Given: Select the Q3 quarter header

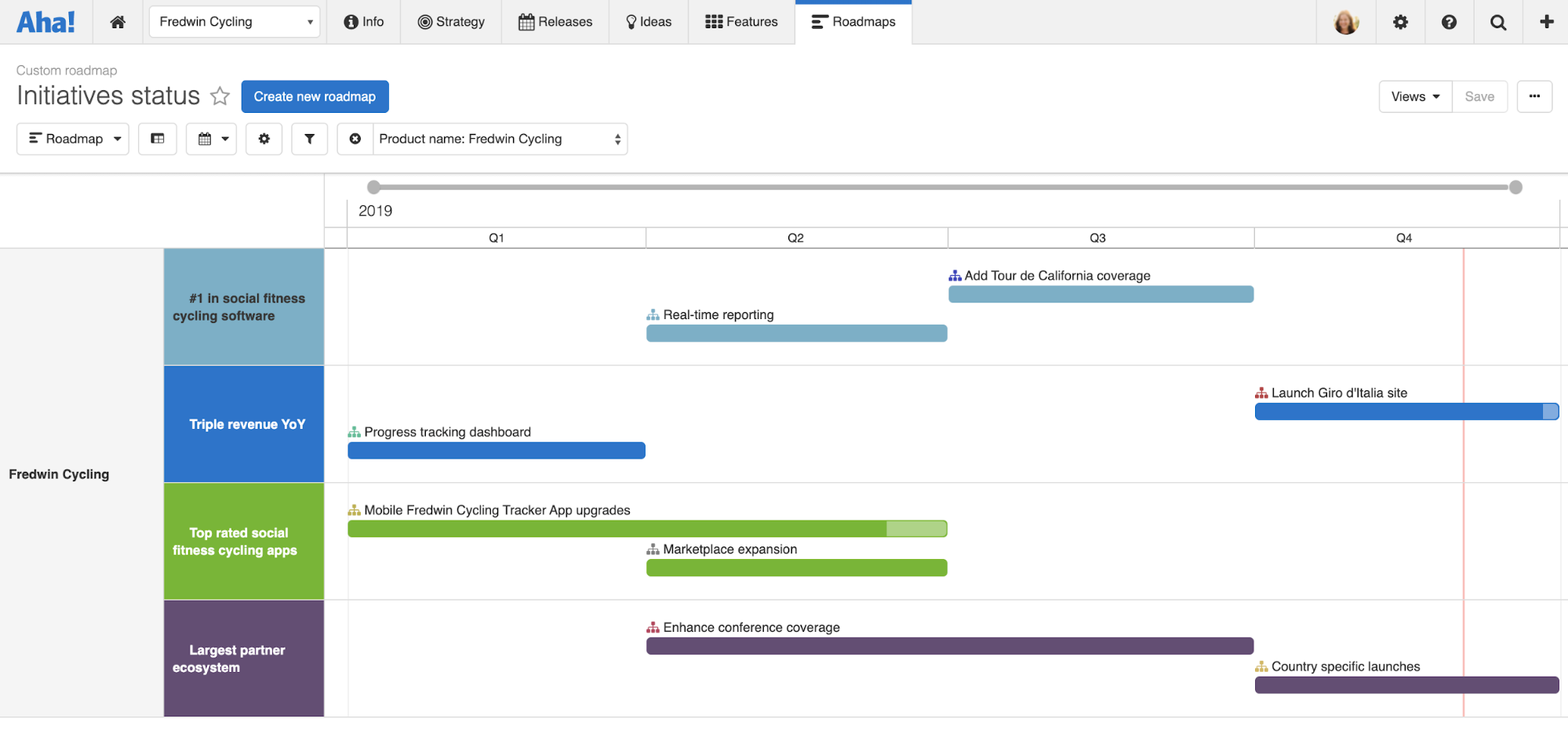Looking at the screenshot, I should pyautogui.click(x=1098, y=238).
